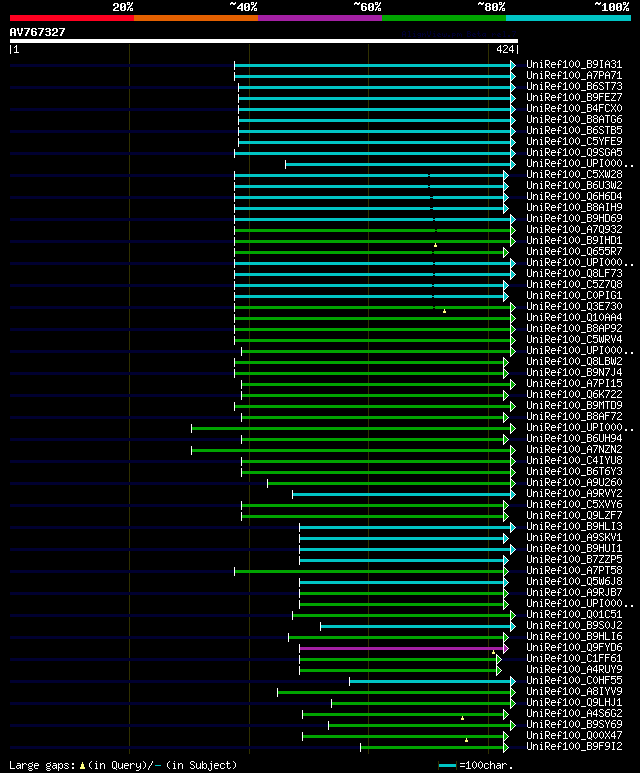Select the UniRef100_Q10AA4 label

point(574,317)
